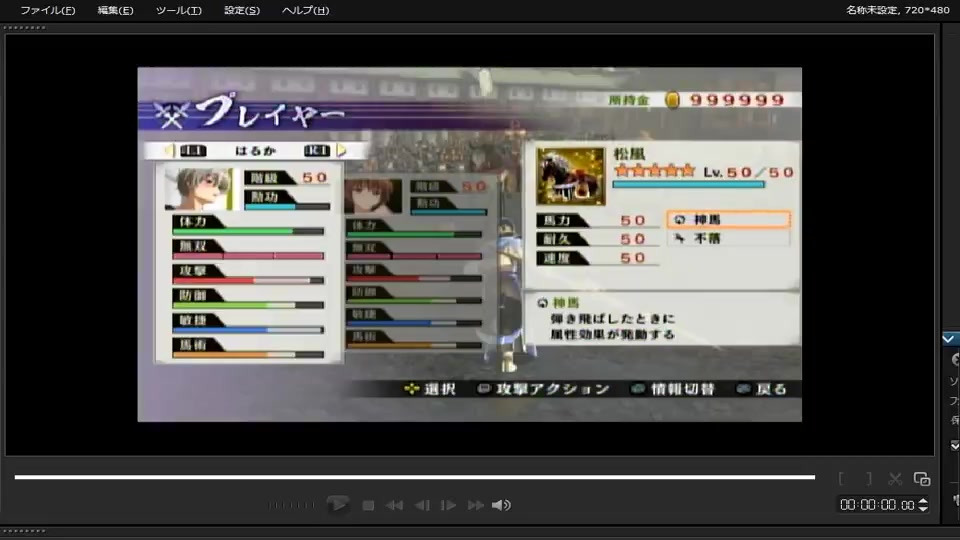Click the game video in the preview window
Screen dimensions: 960x540
coord(470,244)
